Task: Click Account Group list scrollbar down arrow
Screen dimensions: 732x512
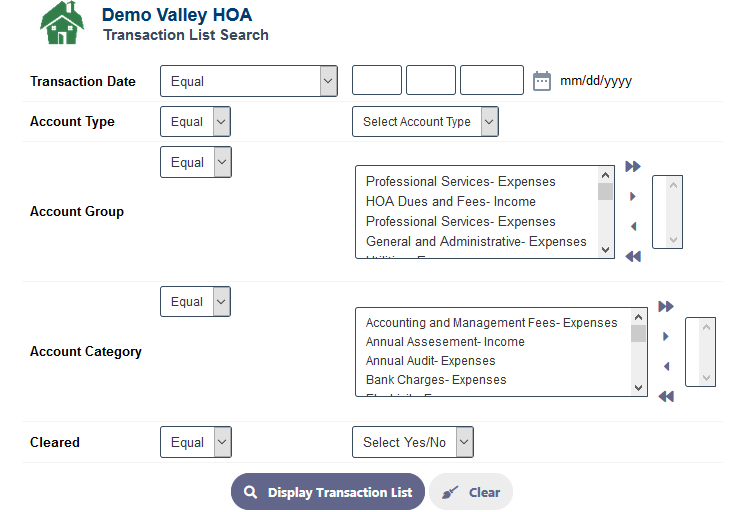Action: pos(605,250)
